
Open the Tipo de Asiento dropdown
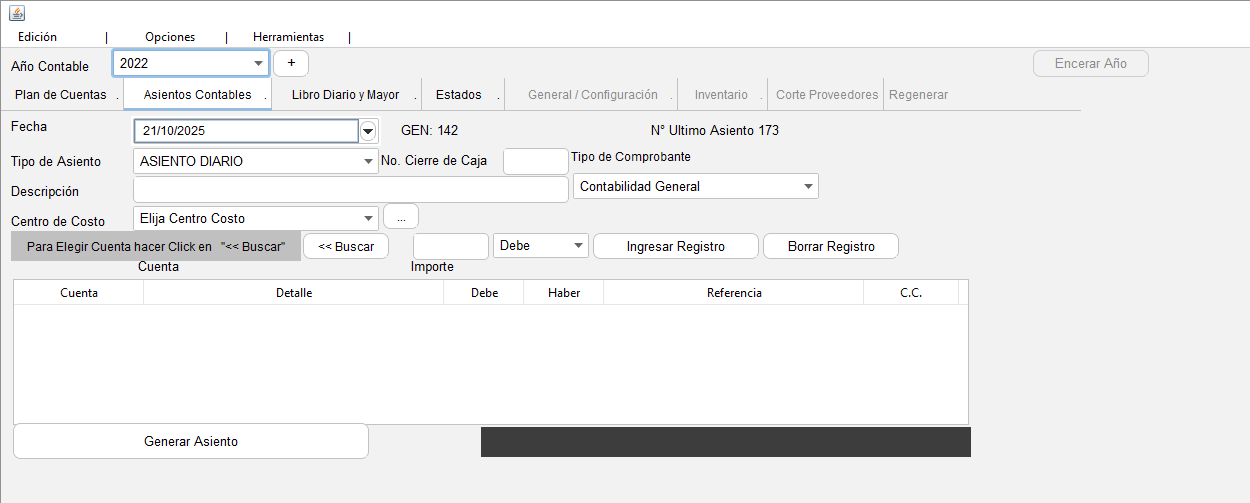pos(368,161)
